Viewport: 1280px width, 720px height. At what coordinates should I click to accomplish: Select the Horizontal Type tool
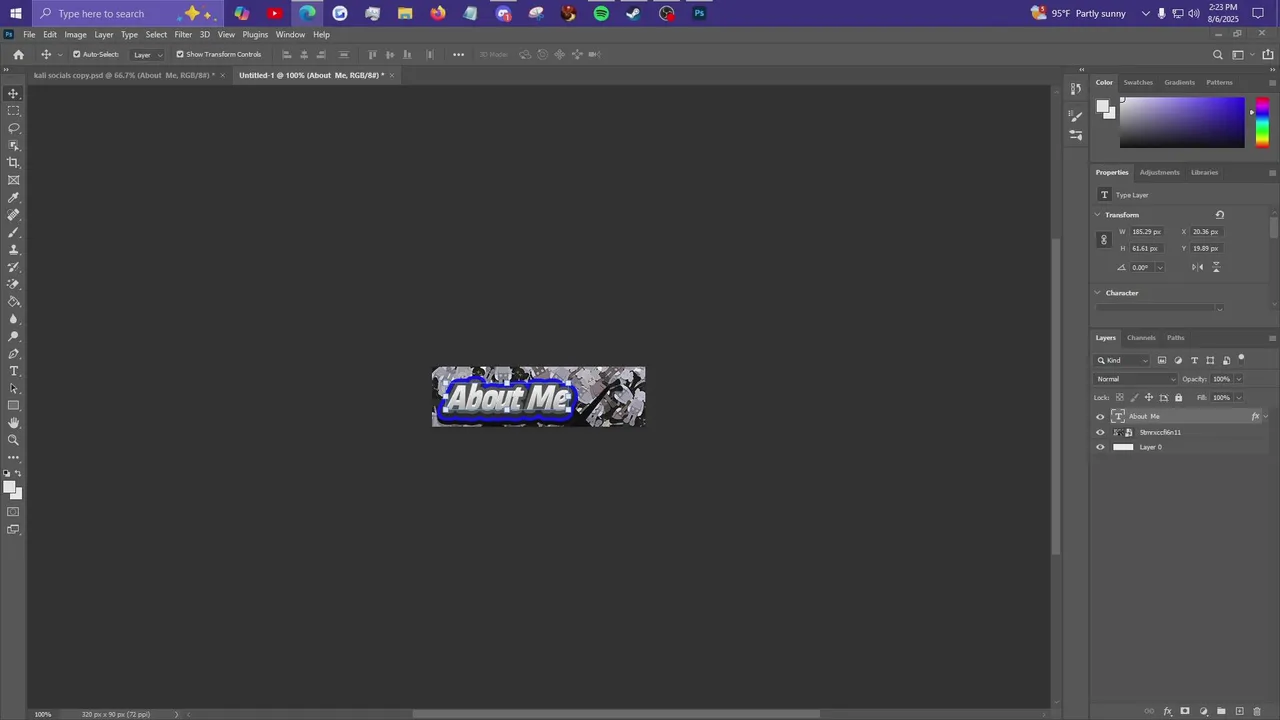(13, 371)
